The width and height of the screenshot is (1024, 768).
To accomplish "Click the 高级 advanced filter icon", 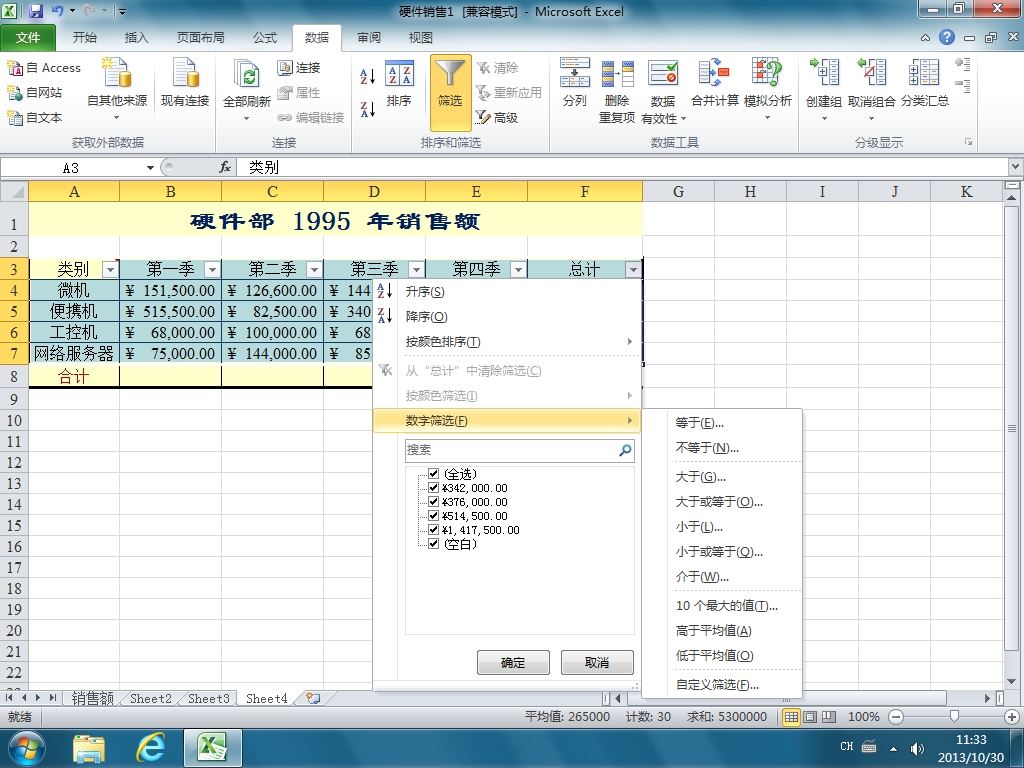I will click(x=483, y=118).
